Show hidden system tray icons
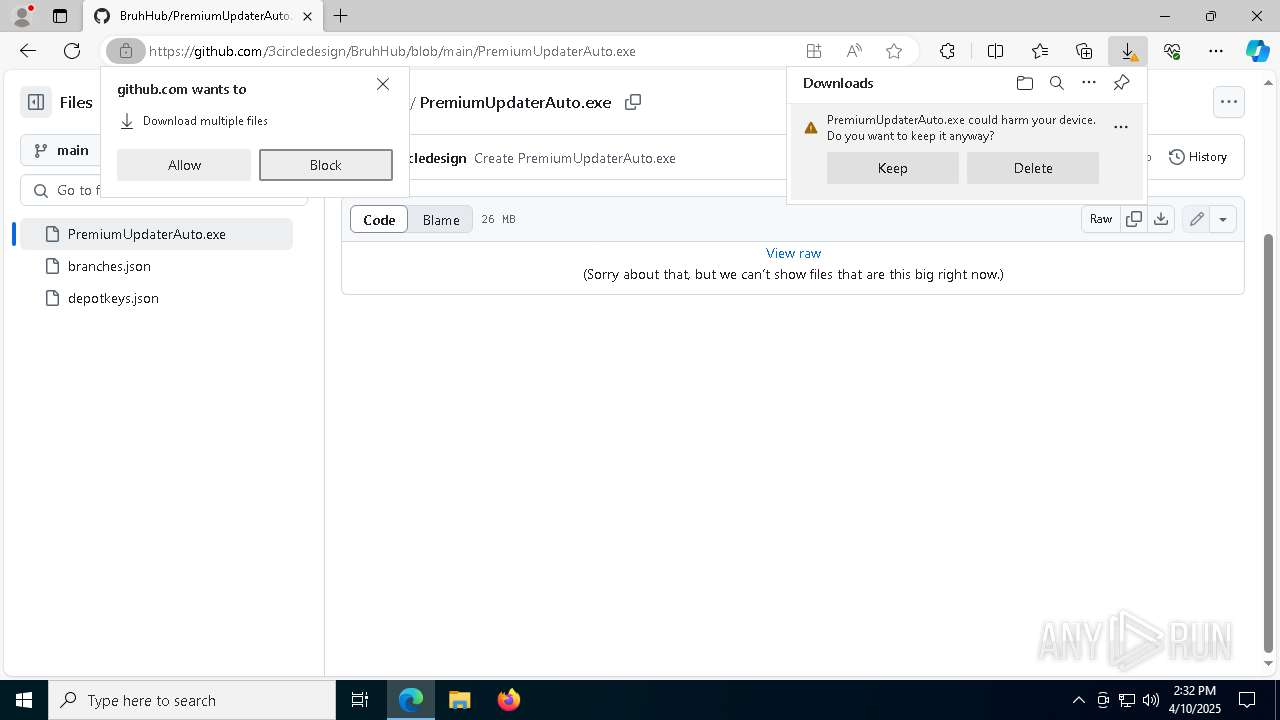The image size is (1280, 720). coord(1079,700)
